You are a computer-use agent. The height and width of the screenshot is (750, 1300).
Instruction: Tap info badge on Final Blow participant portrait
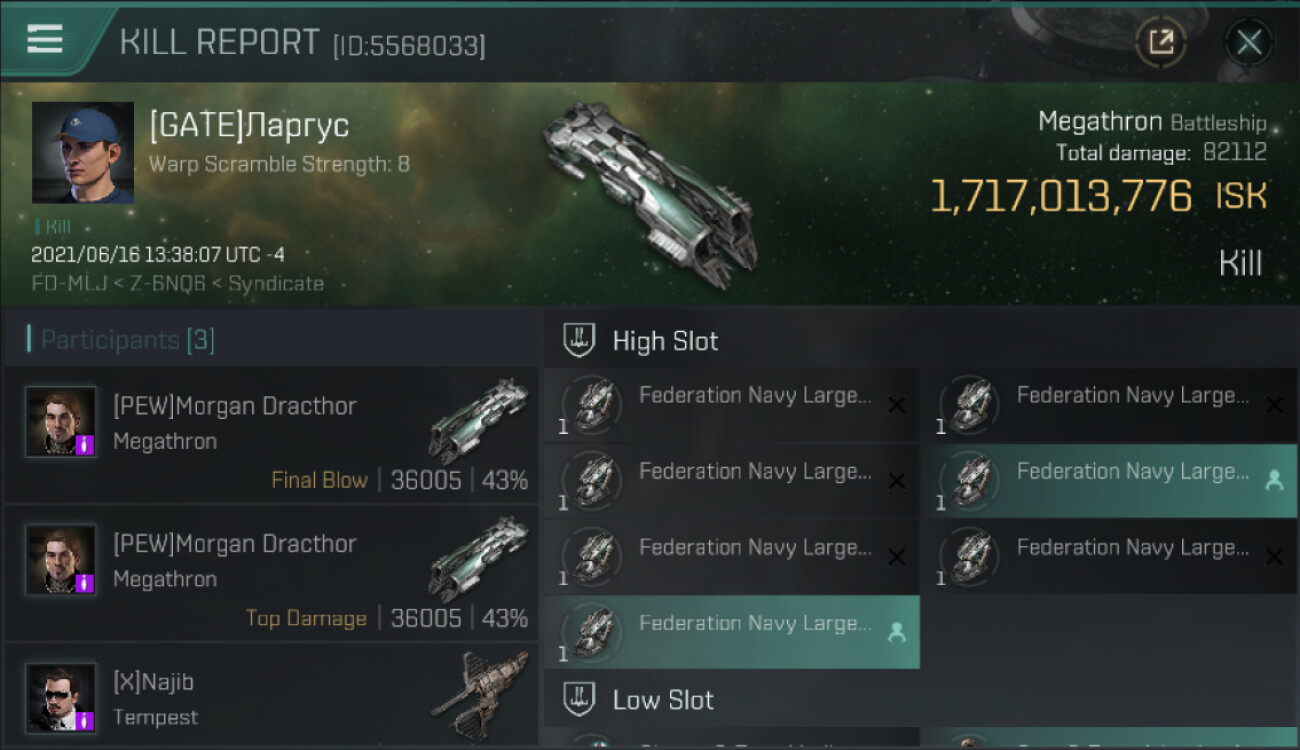85,444
